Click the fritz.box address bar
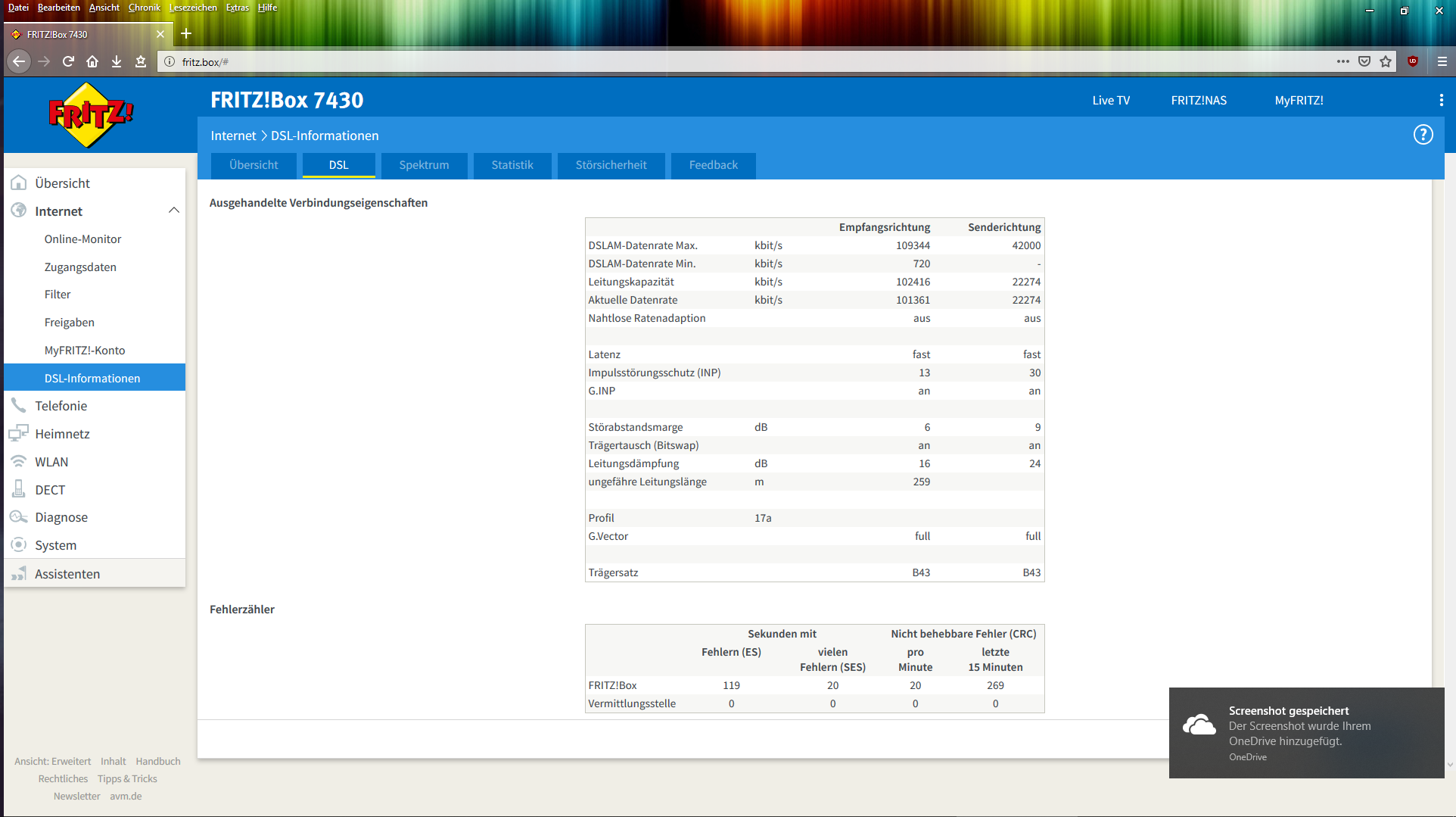This screenshot has width=1456, height=817. tap(749, 61)
